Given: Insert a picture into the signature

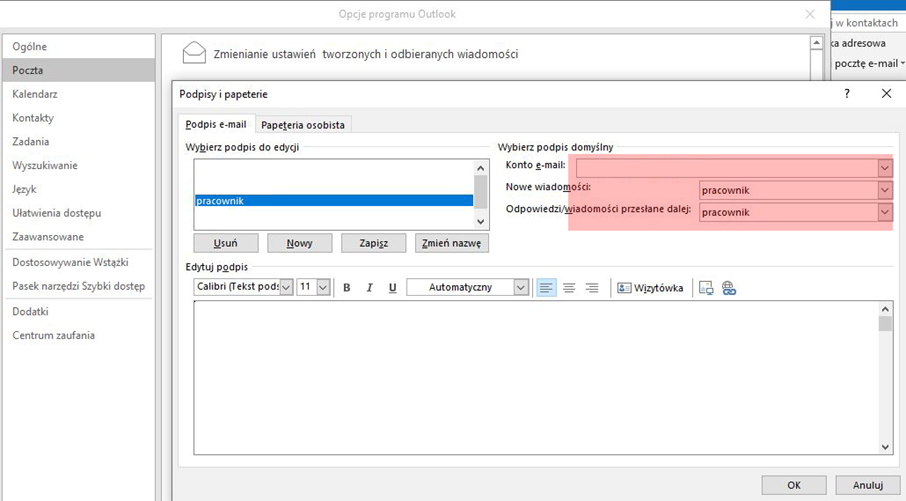Looking at the screenshot, I should click(x=706, y=288).
